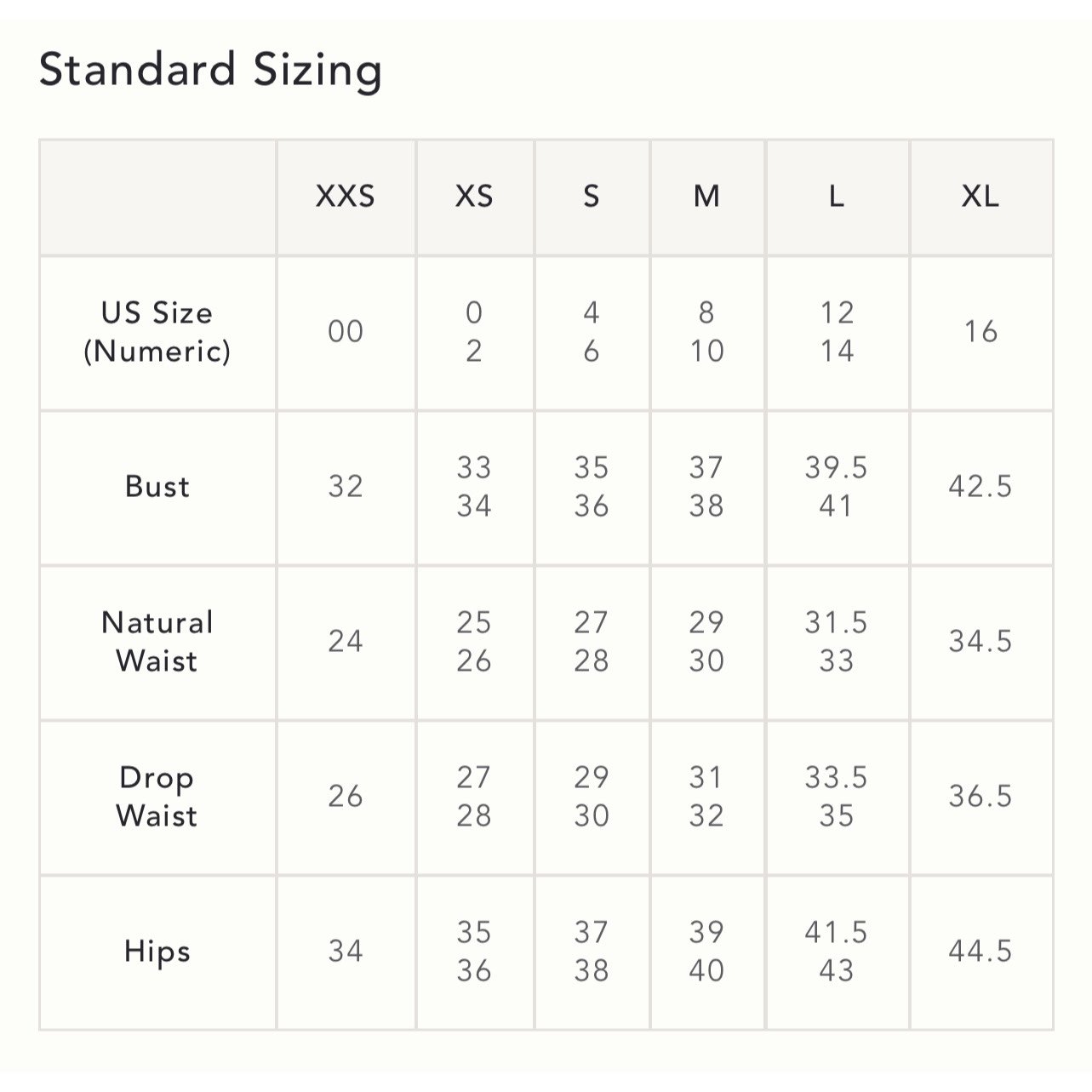
Task: Select the XL natural waist value 34.5
Action: coord(981,642)
